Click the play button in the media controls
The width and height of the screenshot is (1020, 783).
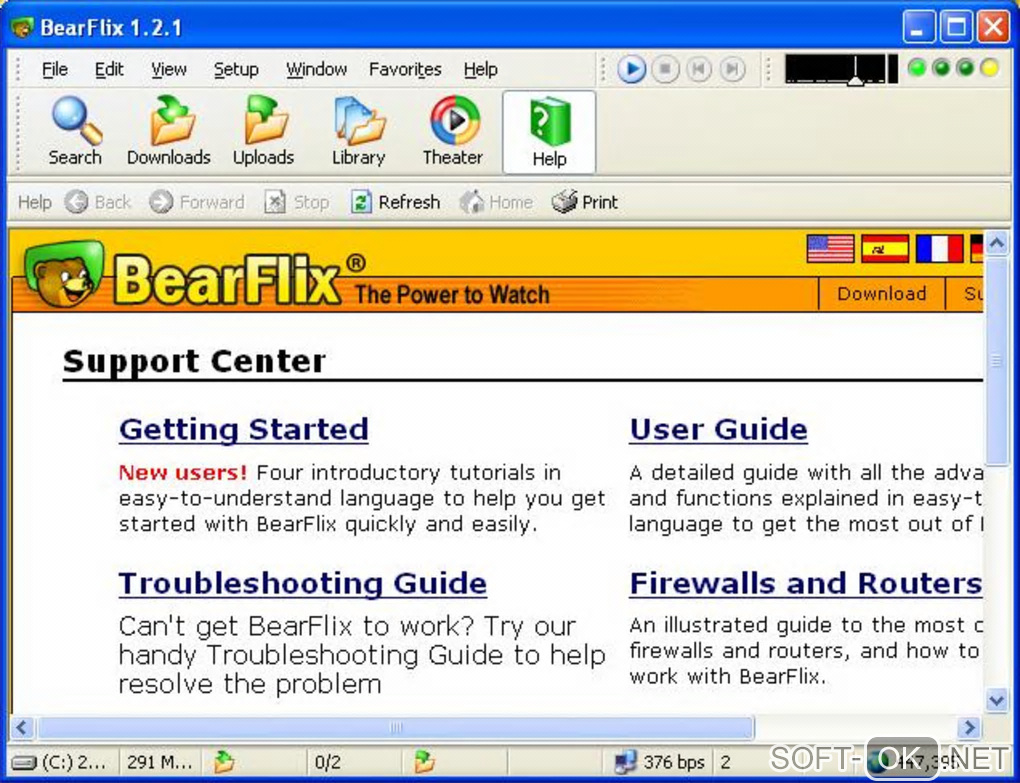click(631, 69)
